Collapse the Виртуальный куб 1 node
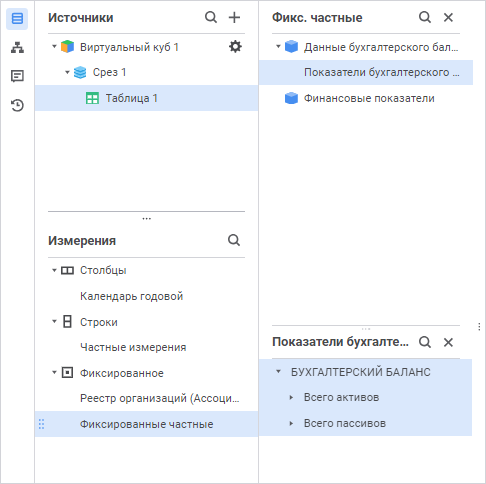Image resolution: width=486 pixels, height=484 pixels. (54, 46)
